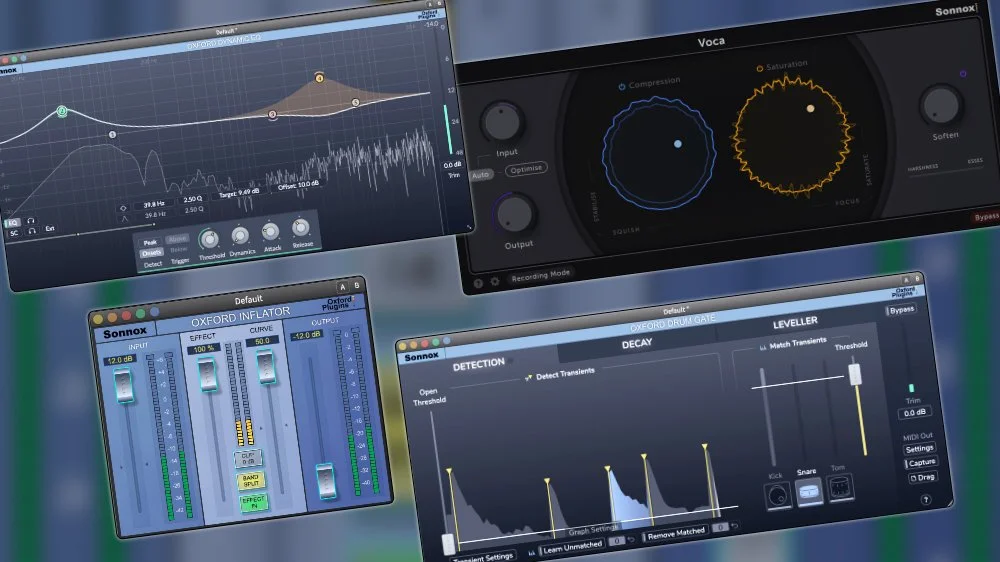The width and height of the screenshot is (1000, 562).
Task: Select the Snare drum icon in Drum Gate
Action: coord(809,492)
